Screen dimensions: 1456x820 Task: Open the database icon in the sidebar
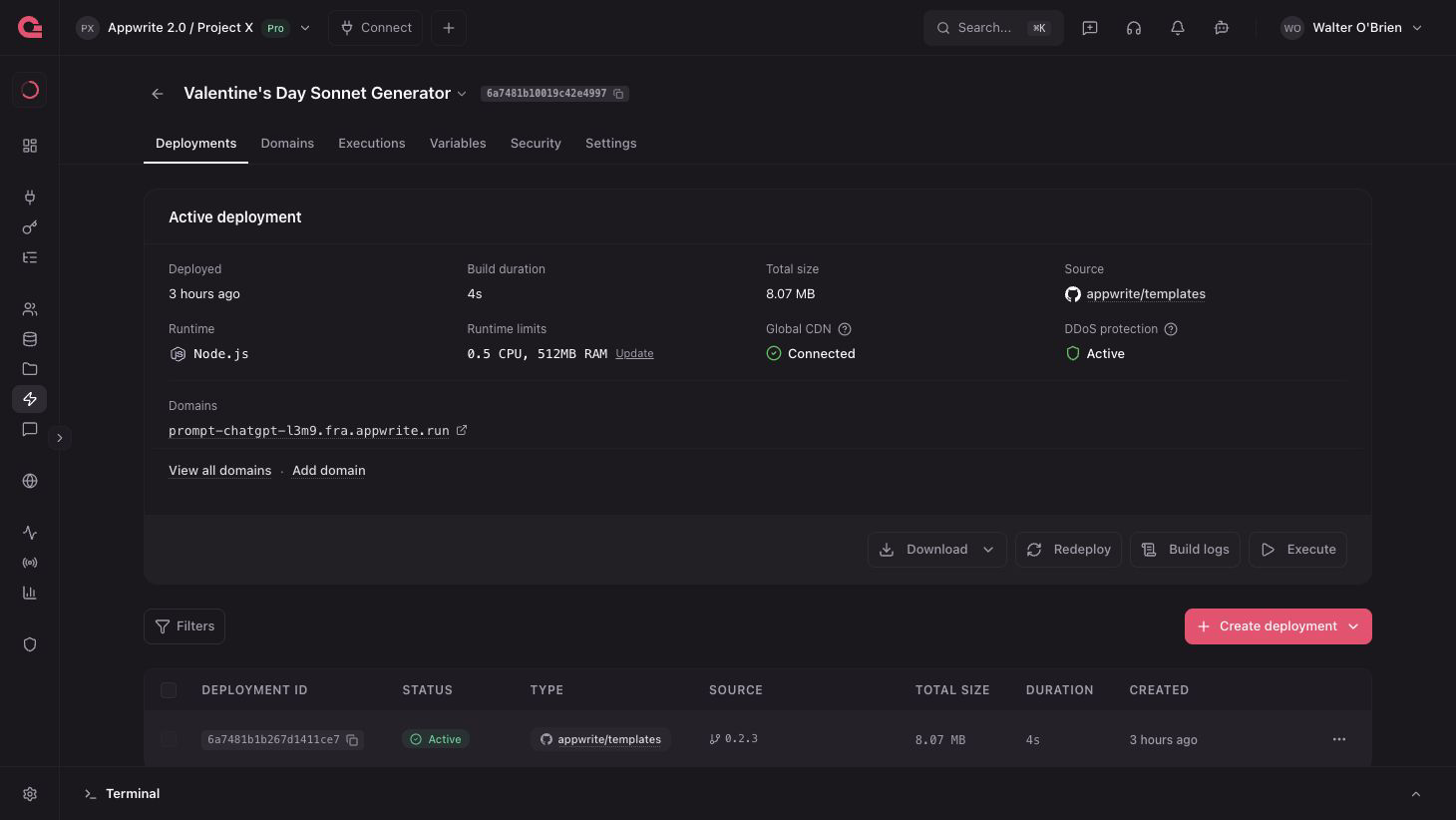30,339
